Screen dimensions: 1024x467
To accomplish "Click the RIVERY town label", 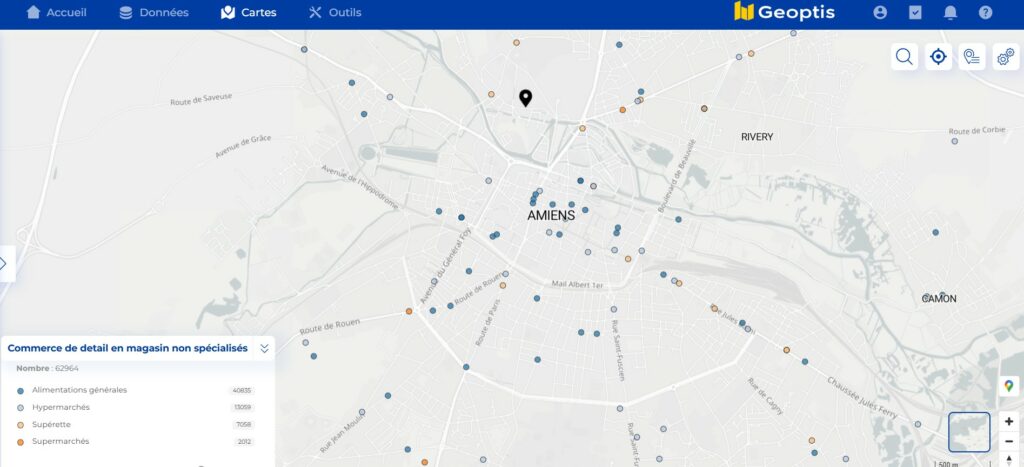I will (x=757, y=137).
